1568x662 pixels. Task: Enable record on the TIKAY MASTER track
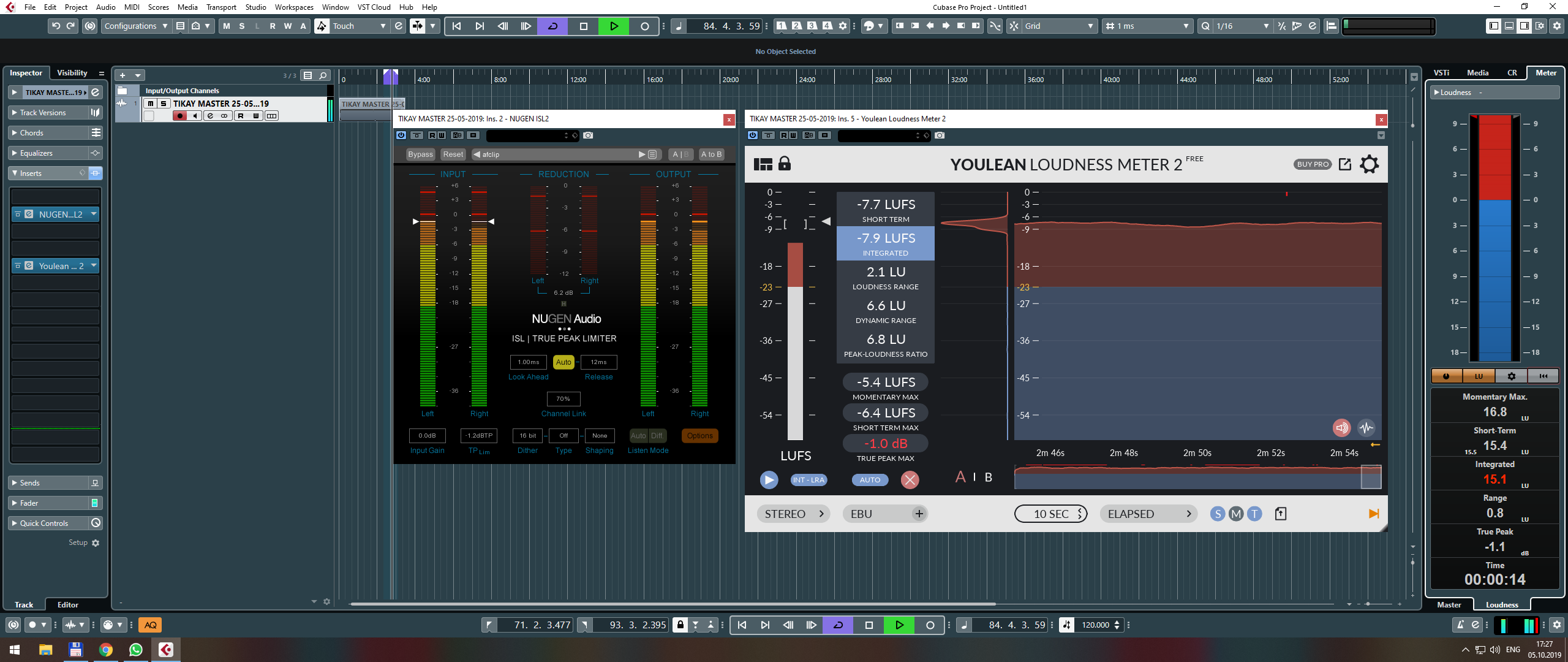[x=179, y=116]
